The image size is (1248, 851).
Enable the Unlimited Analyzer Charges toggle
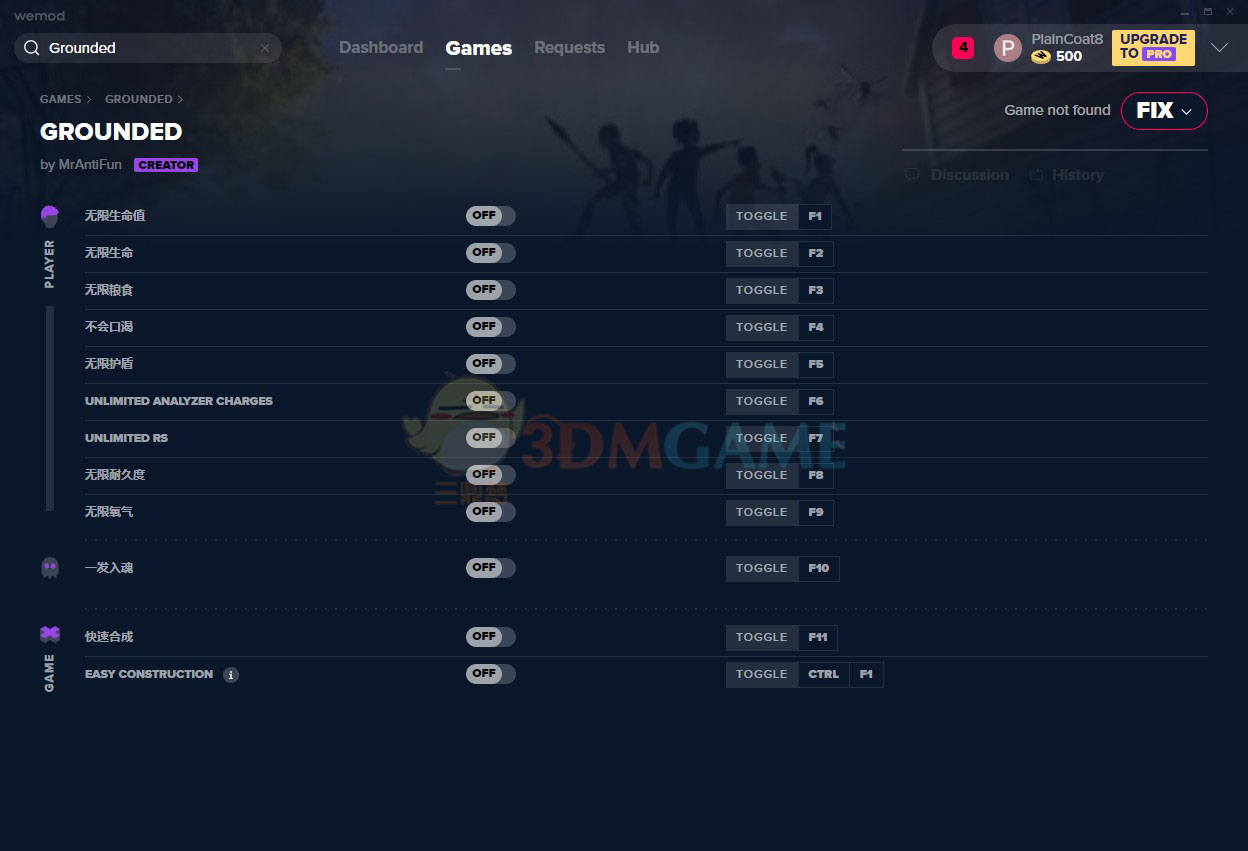[490, 401]
